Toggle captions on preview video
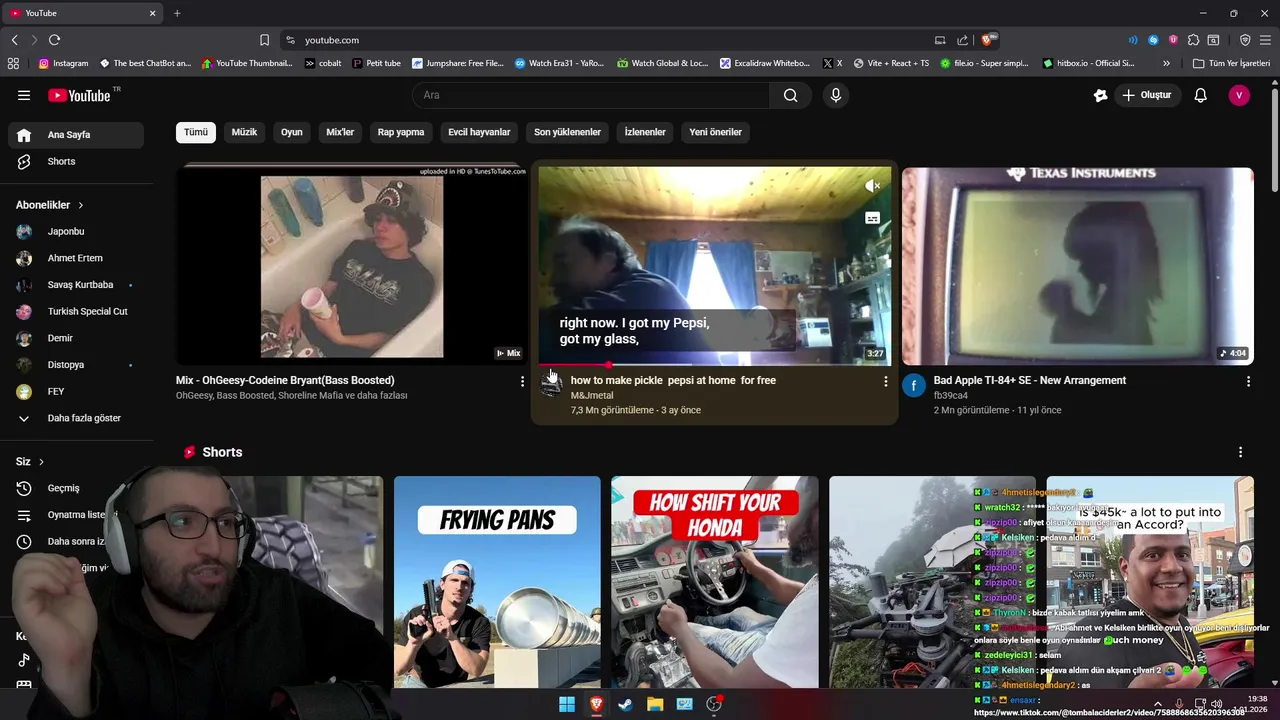The height and width of the screenshot is (720, 1280). [872, 218]
